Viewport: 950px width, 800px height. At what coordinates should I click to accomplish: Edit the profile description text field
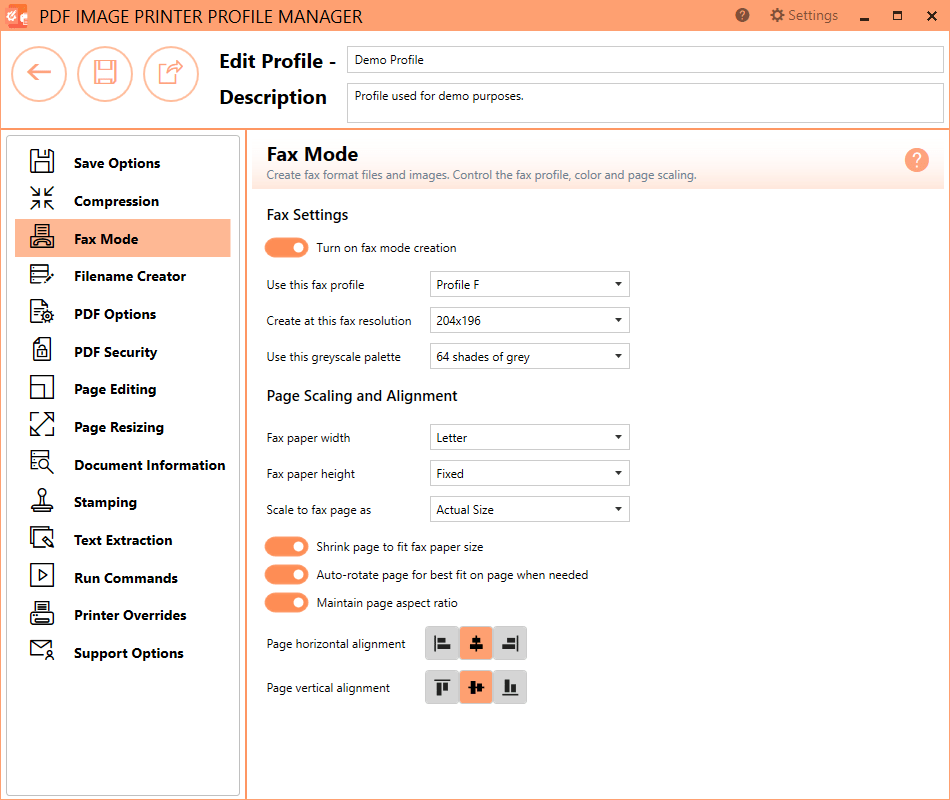645,102
